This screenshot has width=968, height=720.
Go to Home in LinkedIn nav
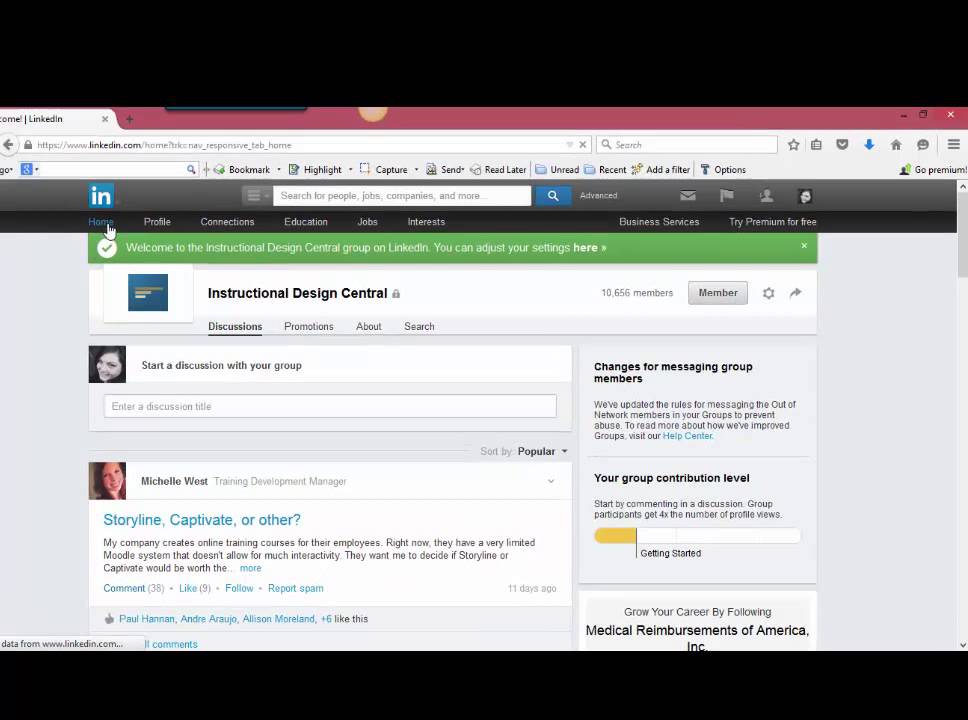tap(101, 222)
